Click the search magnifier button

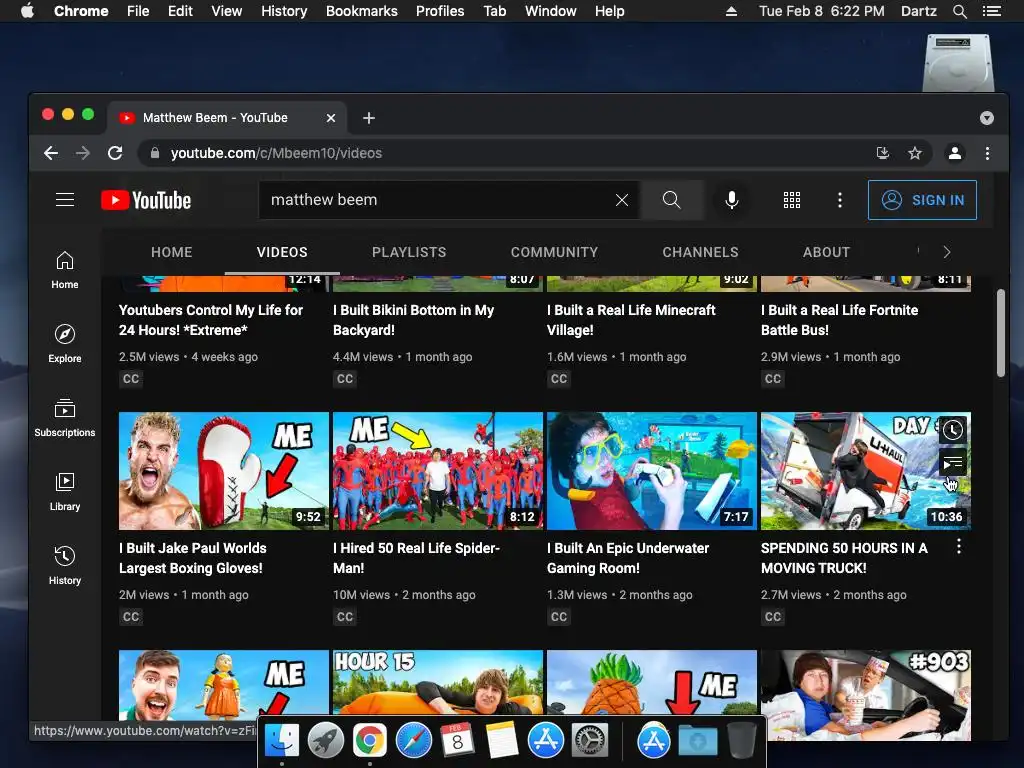point(671,200)
